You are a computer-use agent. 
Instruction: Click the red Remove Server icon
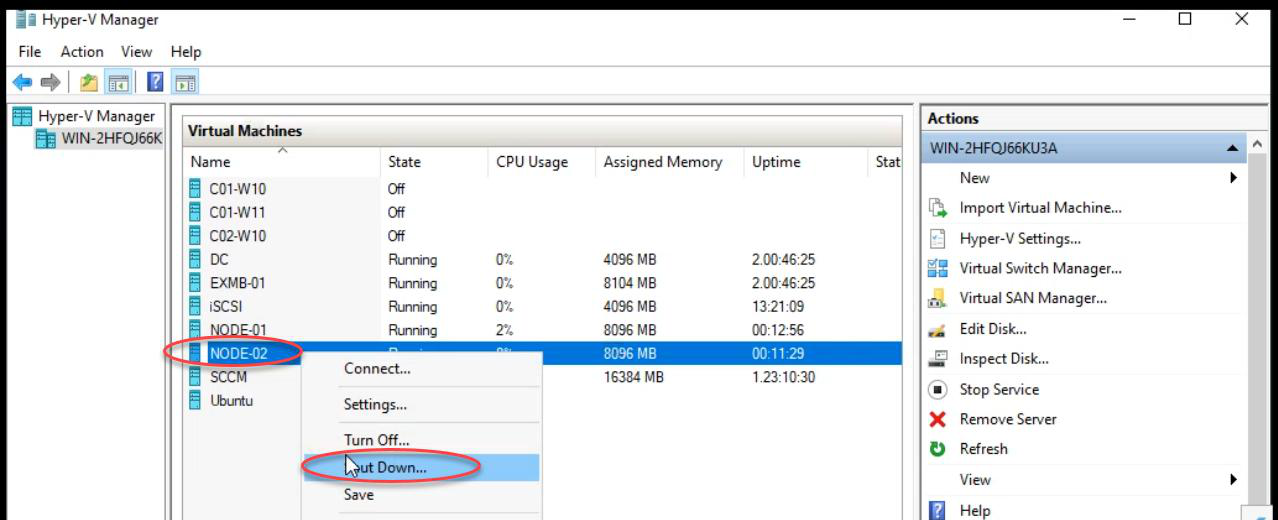coord(937,420)
